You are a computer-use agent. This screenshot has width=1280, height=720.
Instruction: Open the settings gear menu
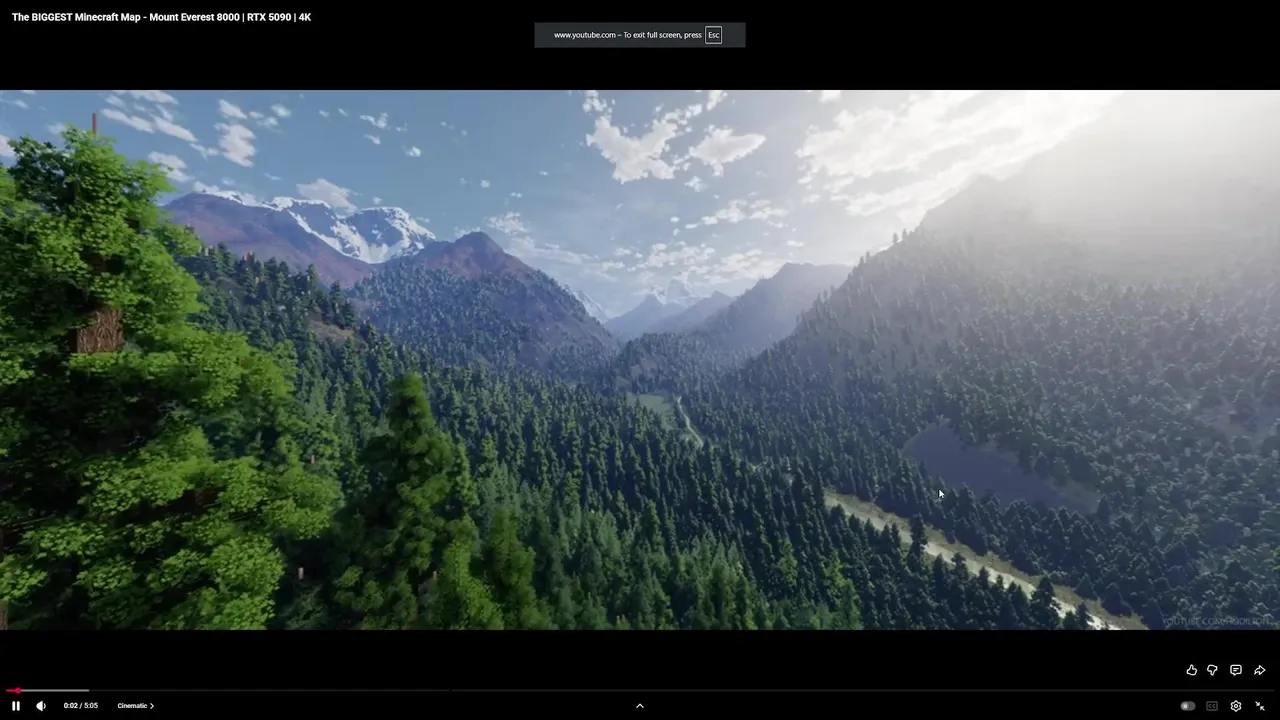click(1236, 706)
